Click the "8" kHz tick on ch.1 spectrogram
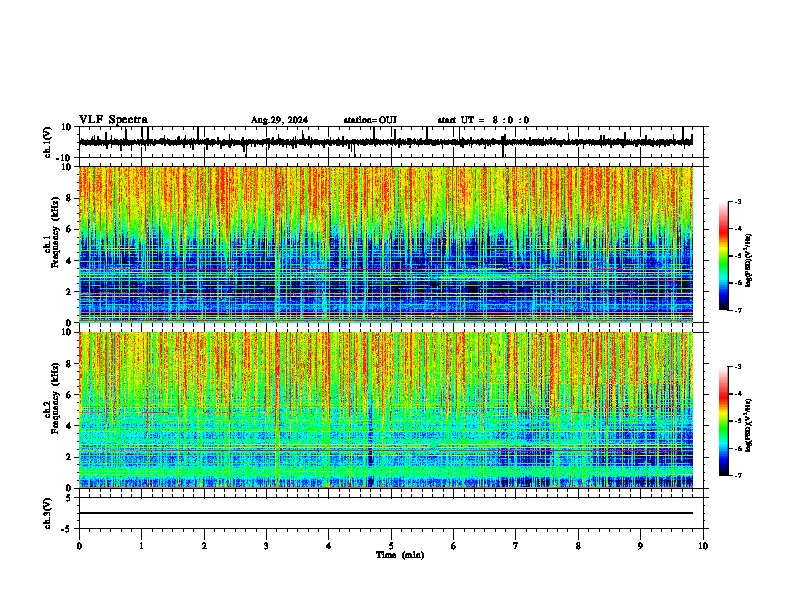This screenshot has height=612, width=792. point(70,198)
